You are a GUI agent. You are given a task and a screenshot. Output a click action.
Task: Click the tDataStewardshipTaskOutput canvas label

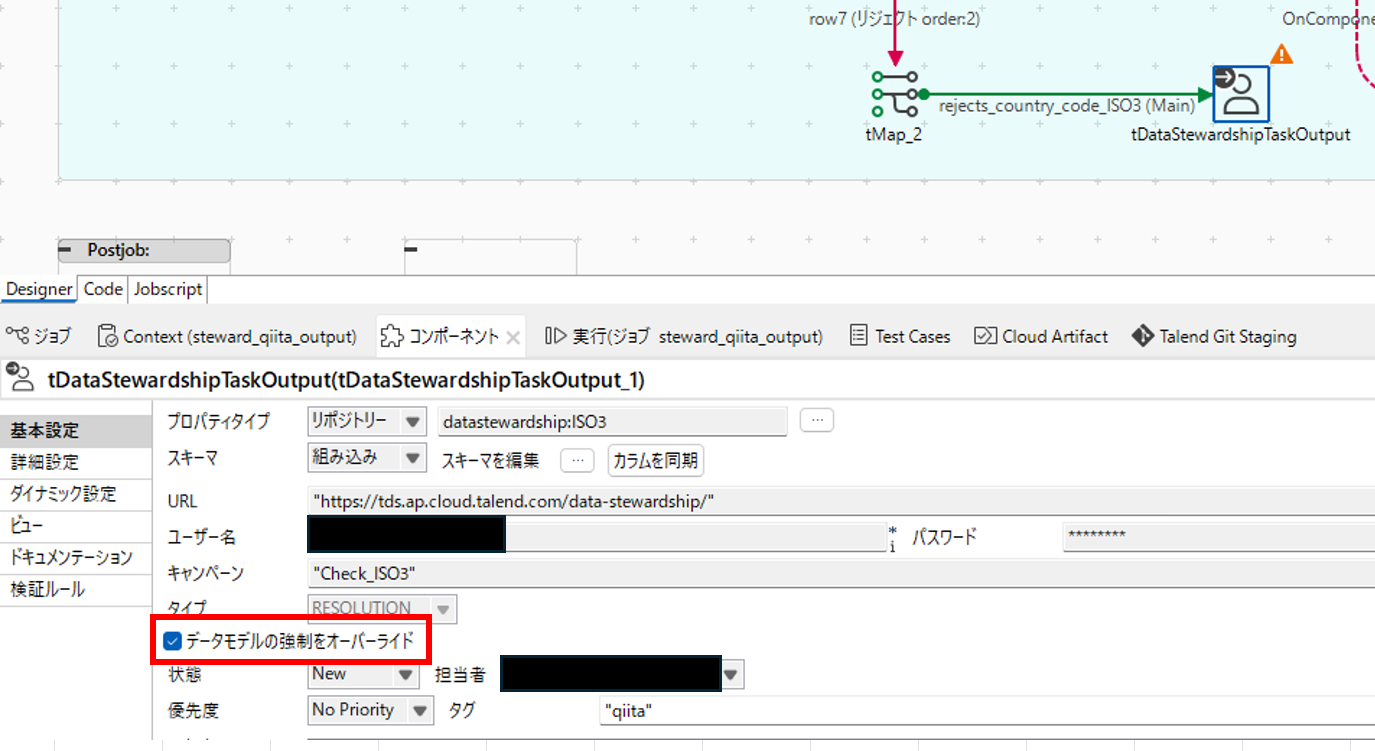point(1241,134)
